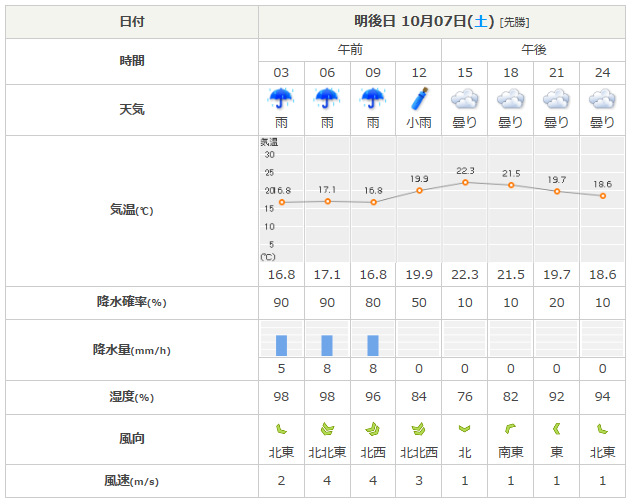Click the light rain folded umbrella icon at 12
The height and width of the screenshot is (502, 630).
(419, 99)
